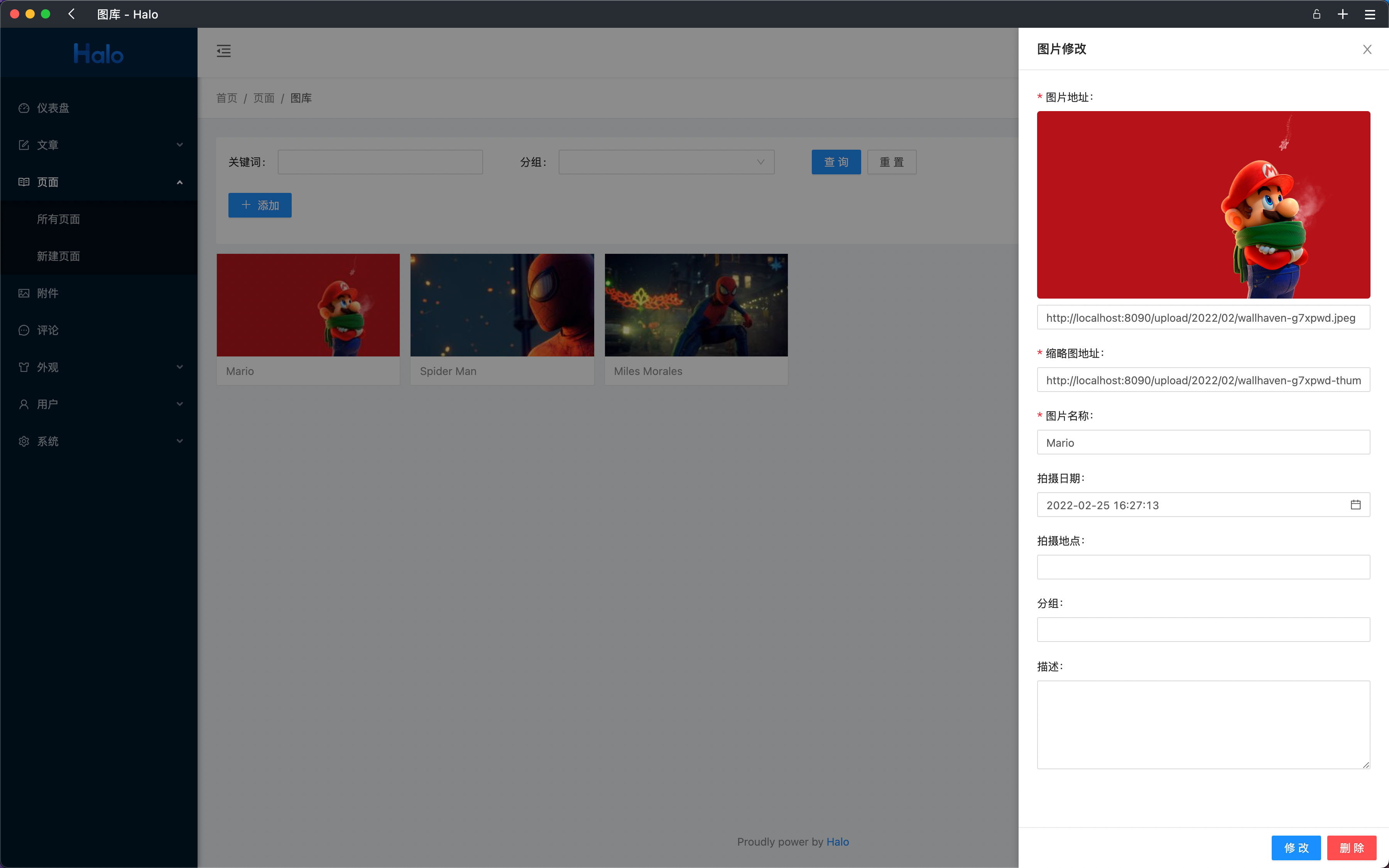Collapse the sidebar with the indent icon

224,51
